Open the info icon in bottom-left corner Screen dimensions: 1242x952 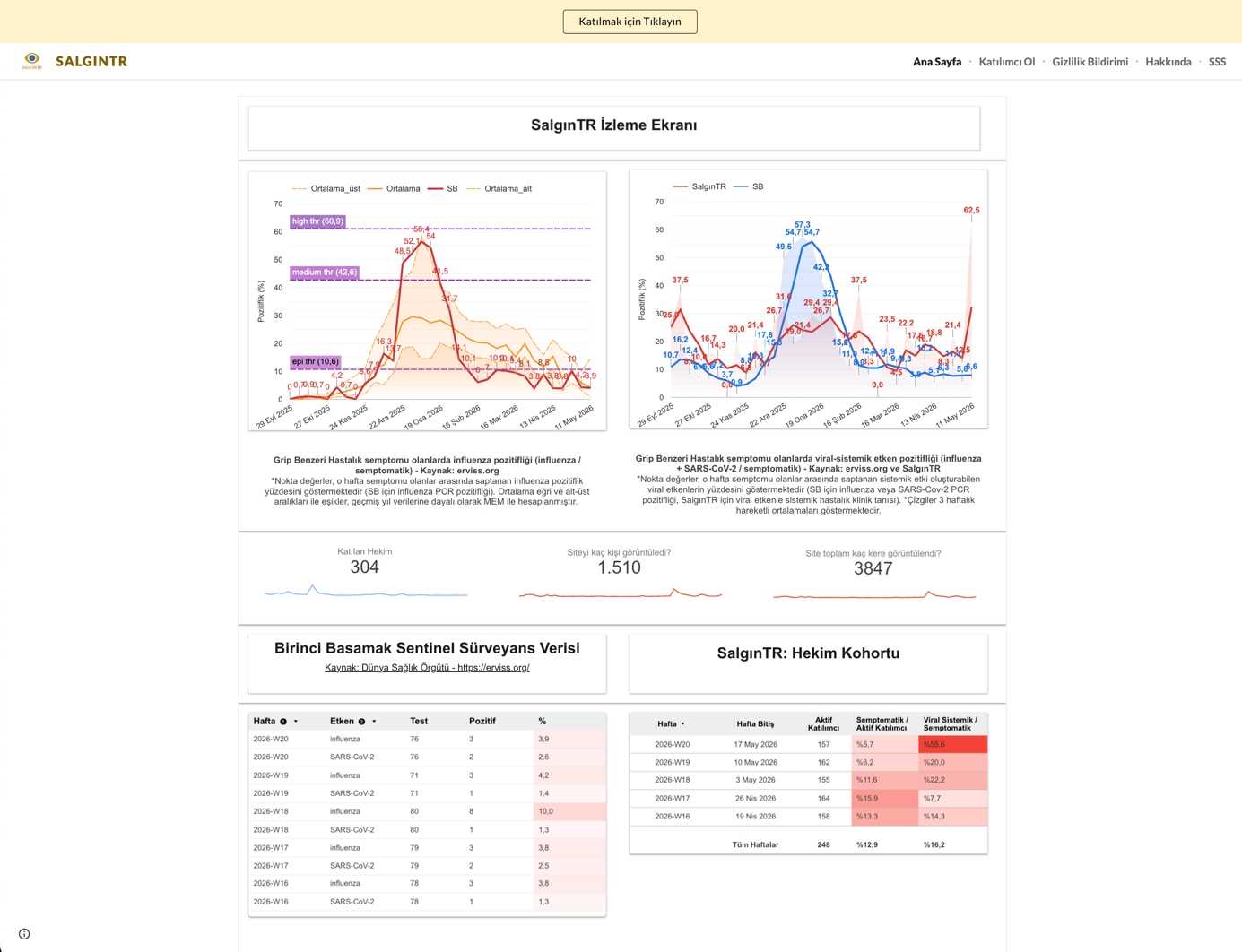(24, 934)
